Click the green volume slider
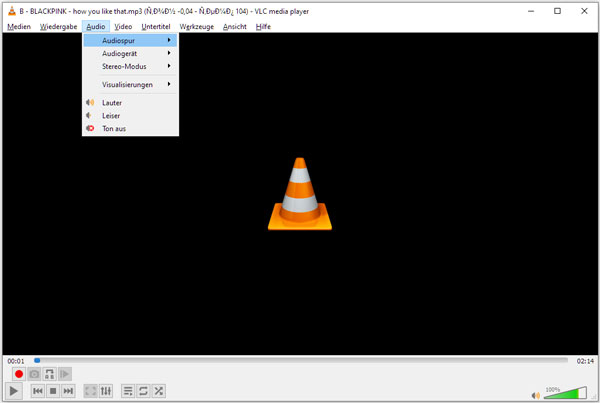Screen dimensions: 600x403 click(567, 391)
